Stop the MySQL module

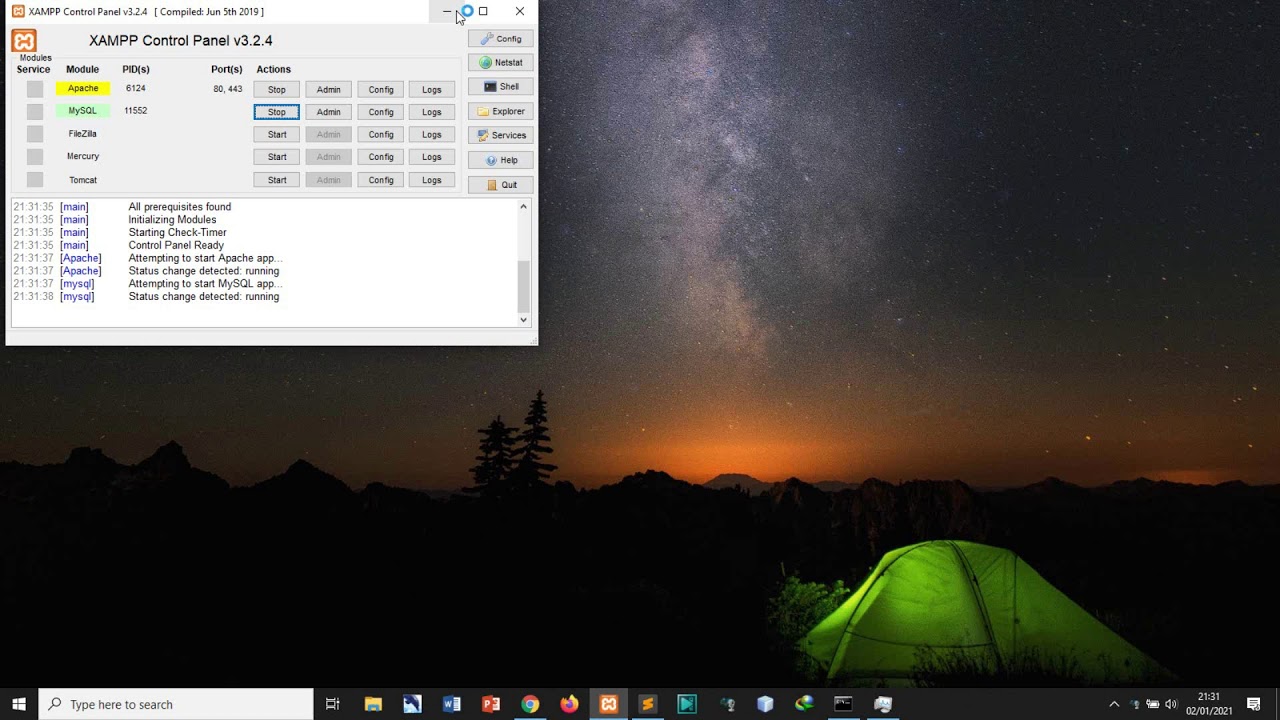276,112
